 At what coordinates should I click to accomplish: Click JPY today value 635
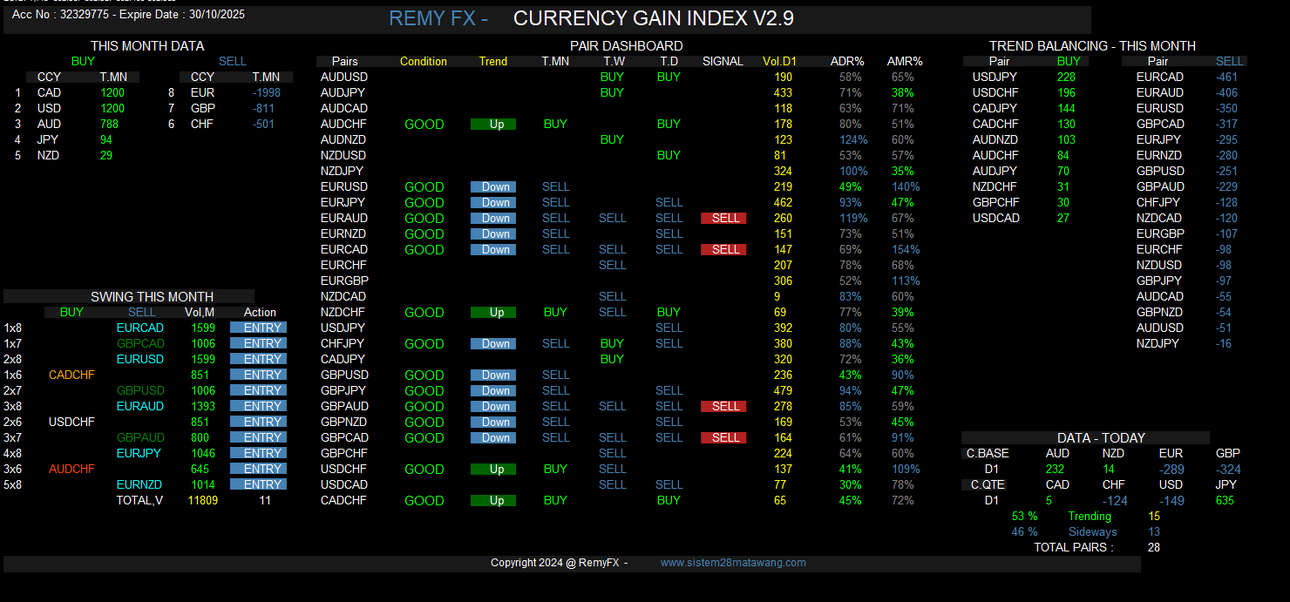pyautogui.click(x=1225, y=501)
